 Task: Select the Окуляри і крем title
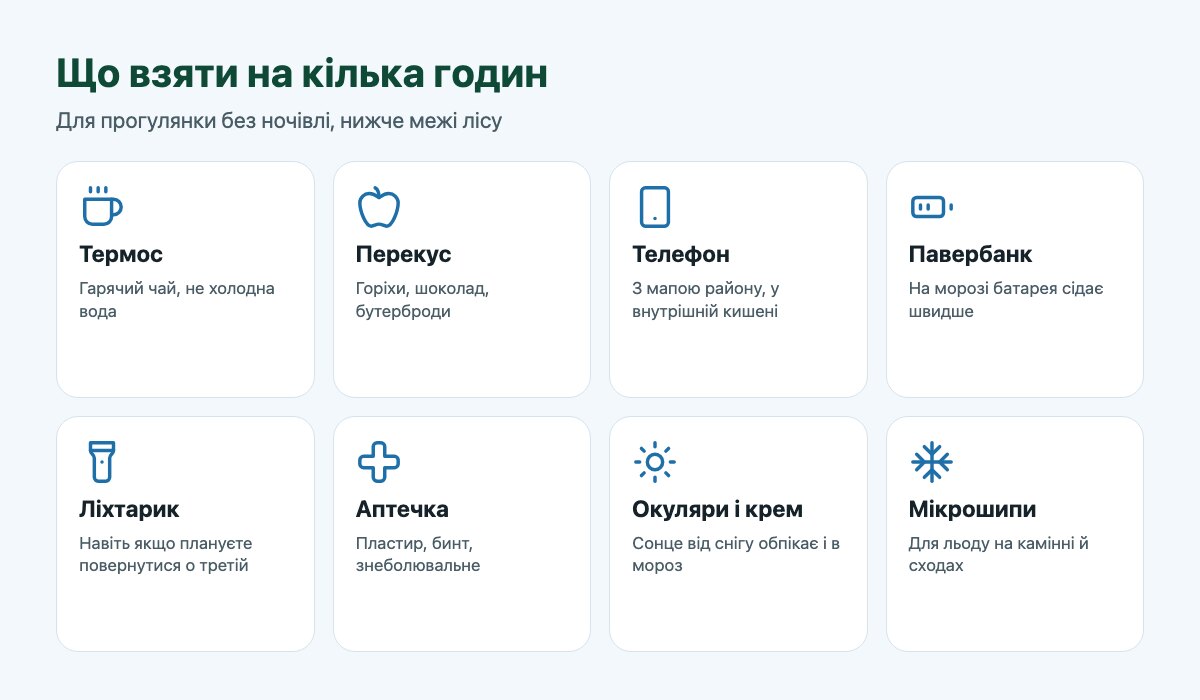tap(717, 509)
